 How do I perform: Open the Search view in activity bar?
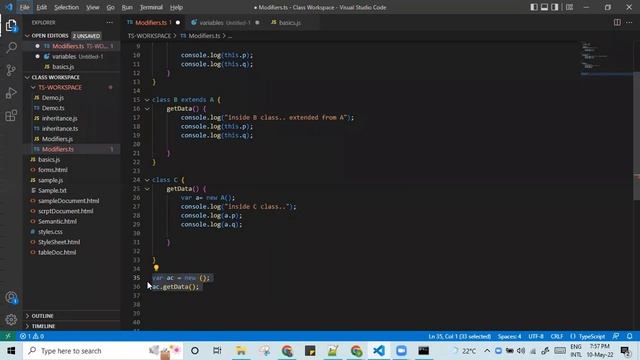[x=11, y=48]
